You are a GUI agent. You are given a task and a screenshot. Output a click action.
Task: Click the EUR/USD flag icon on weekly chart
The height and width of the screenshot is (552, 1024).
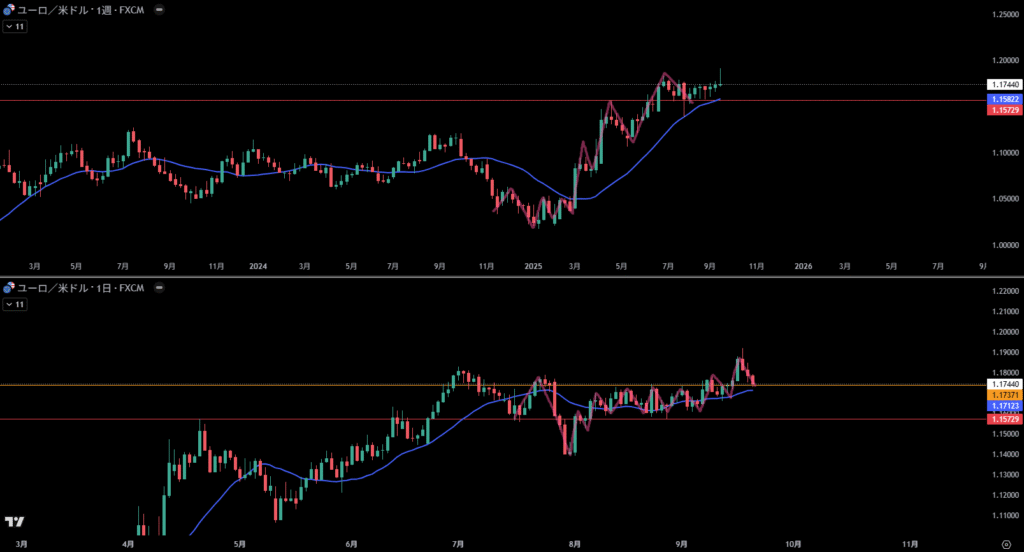(10, 8)
